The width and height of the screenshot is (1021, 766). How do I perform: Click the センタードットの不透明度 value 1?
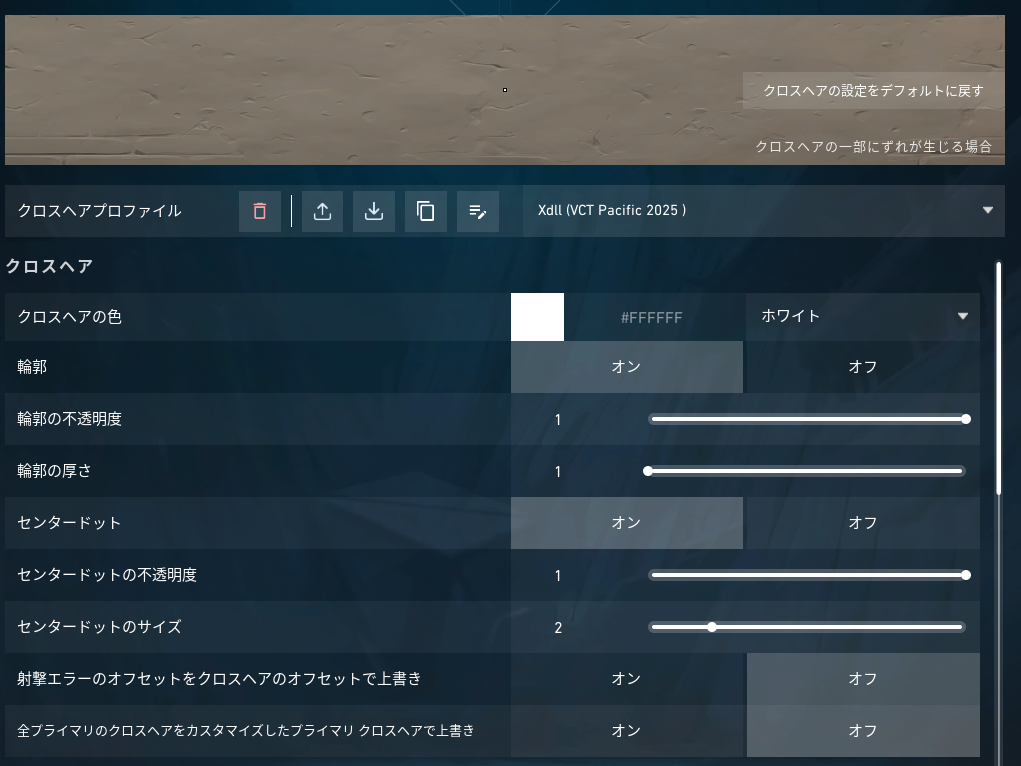pos(558,576)
